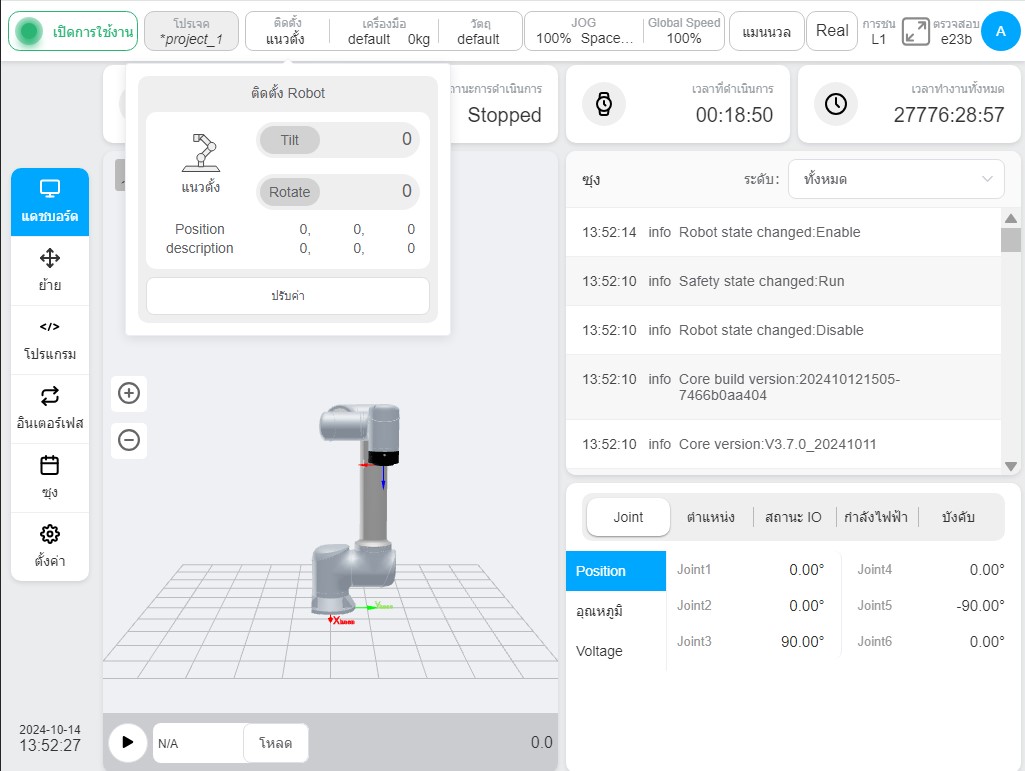Click the N/A program name field
The image size is (1025, 771).
click(199, 743)
